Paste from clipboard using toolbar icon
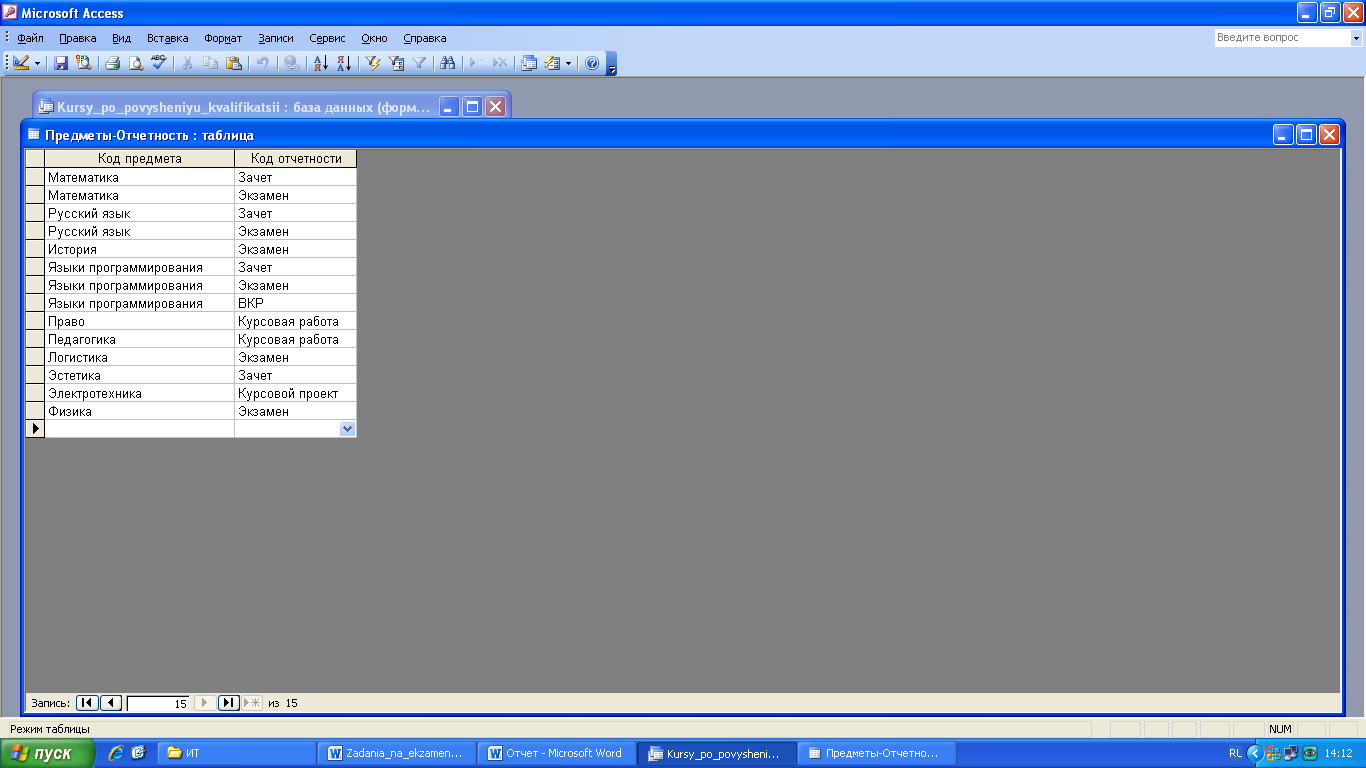This screenshot has width=1366, height=768. pyautogui.click(x=233, y=62)
